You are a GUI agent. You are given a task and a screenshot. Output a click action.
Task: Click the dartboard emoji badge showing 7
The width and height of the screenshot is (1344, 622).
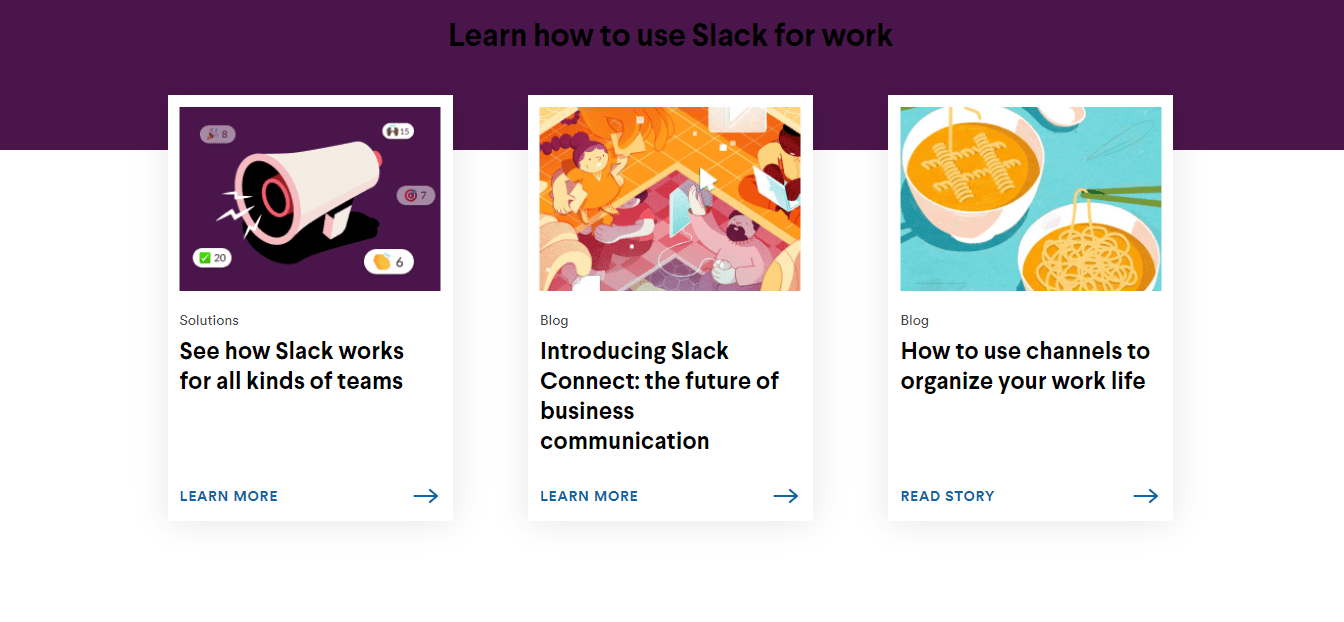416,195
